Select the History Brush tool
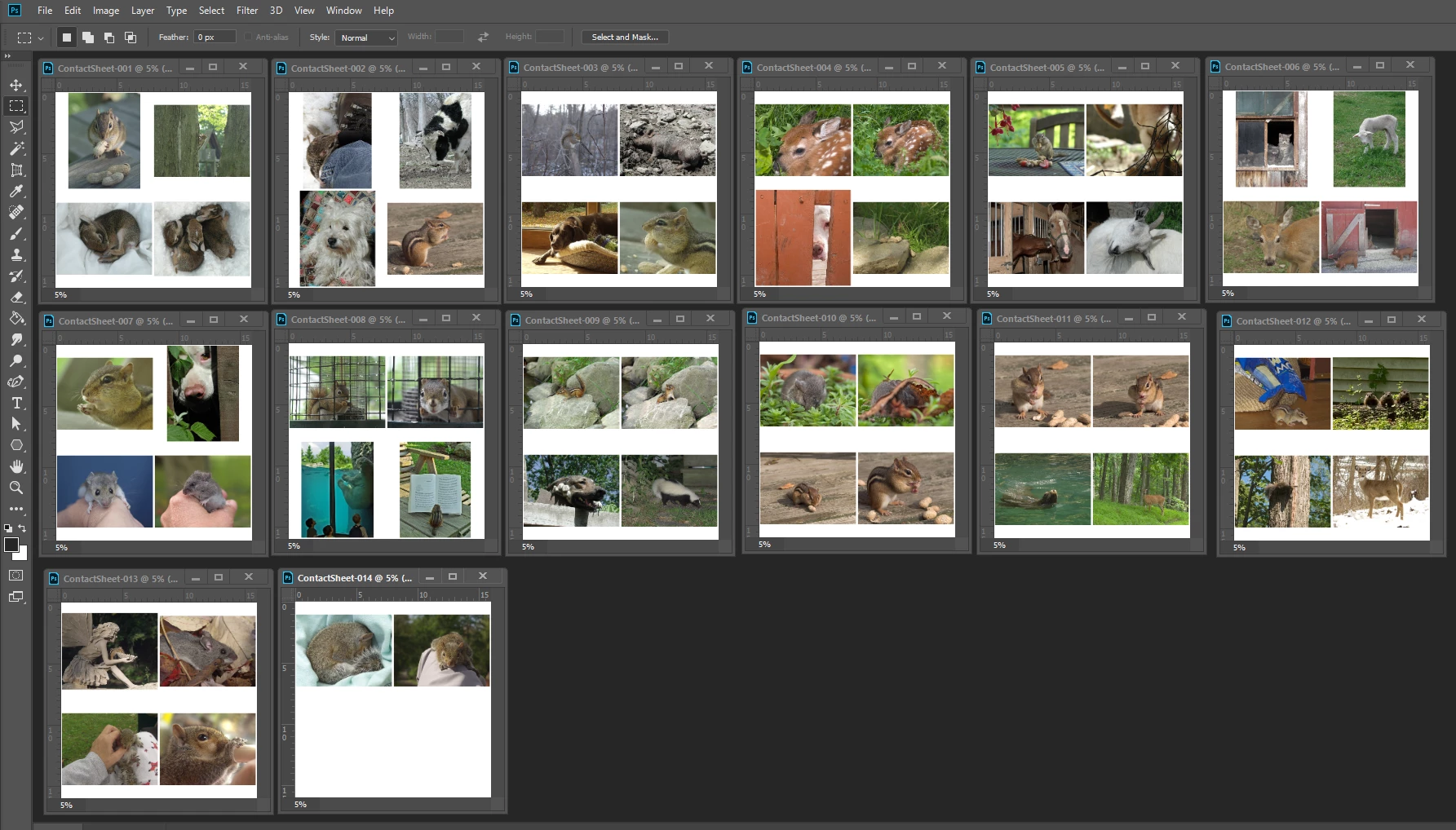Screen dimensions: 1456x830 [16, 276]
